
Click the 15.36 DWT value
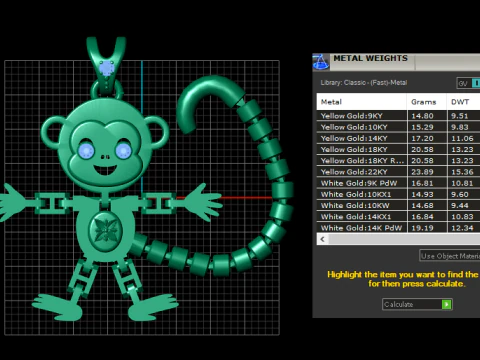click(x=462, y=172)
